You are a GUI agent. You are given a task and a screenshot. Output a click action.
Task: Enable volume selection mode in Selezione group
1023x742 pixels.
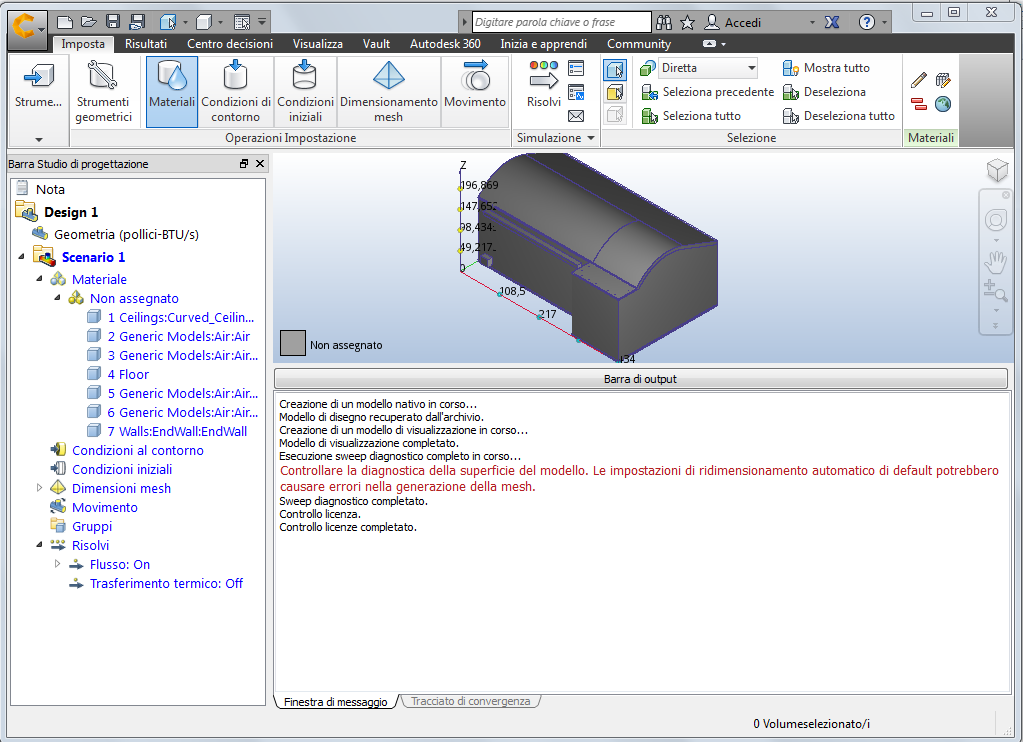[615, 69]
